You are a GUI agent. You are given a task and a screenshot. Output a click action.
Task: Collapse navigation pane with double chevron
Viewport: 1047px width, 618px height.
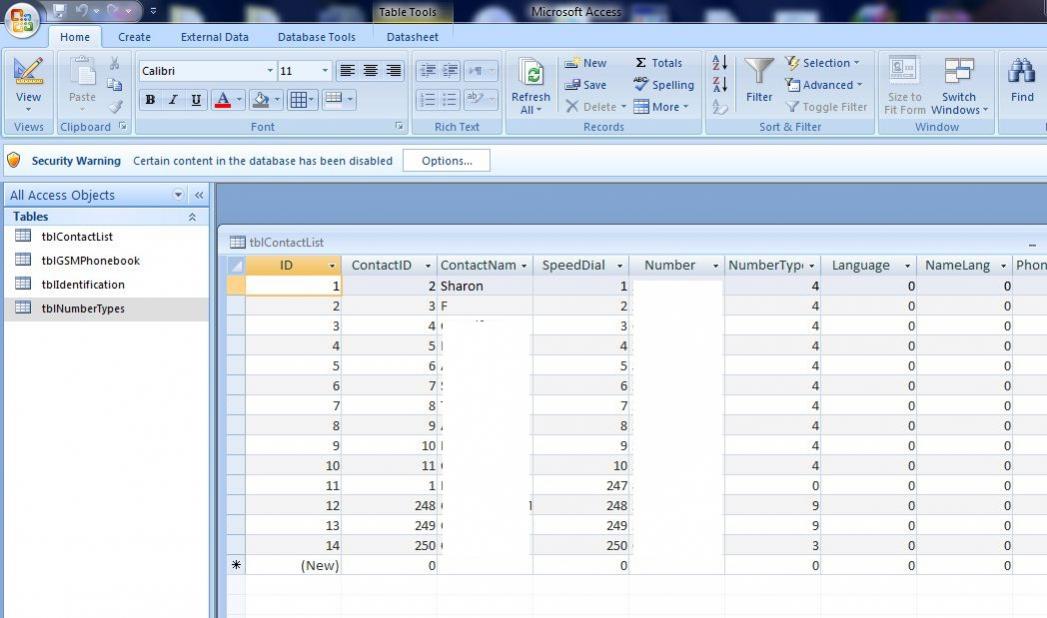click(199, 195)
